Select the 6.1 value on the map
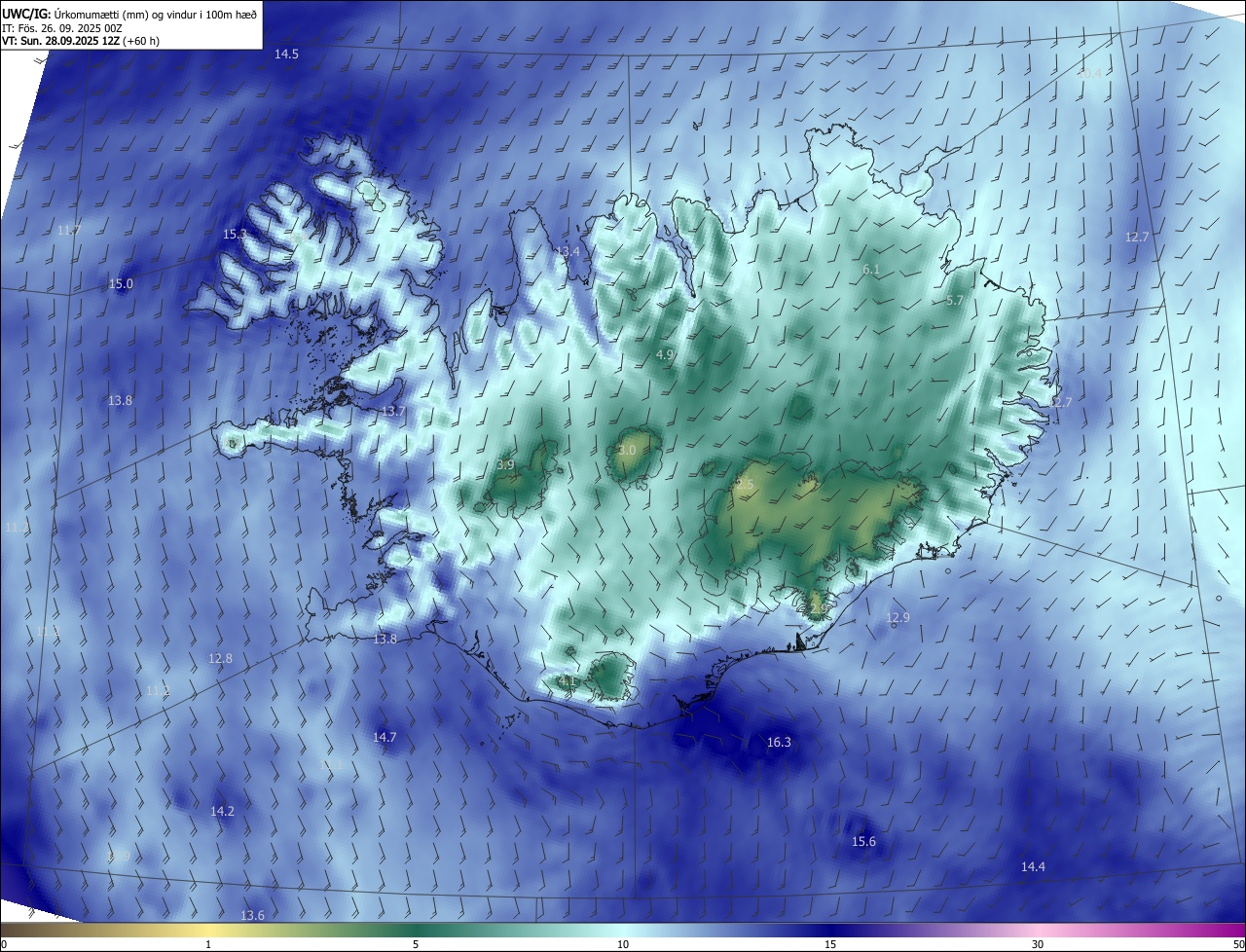1246x952 pixels. pos(871,270)
